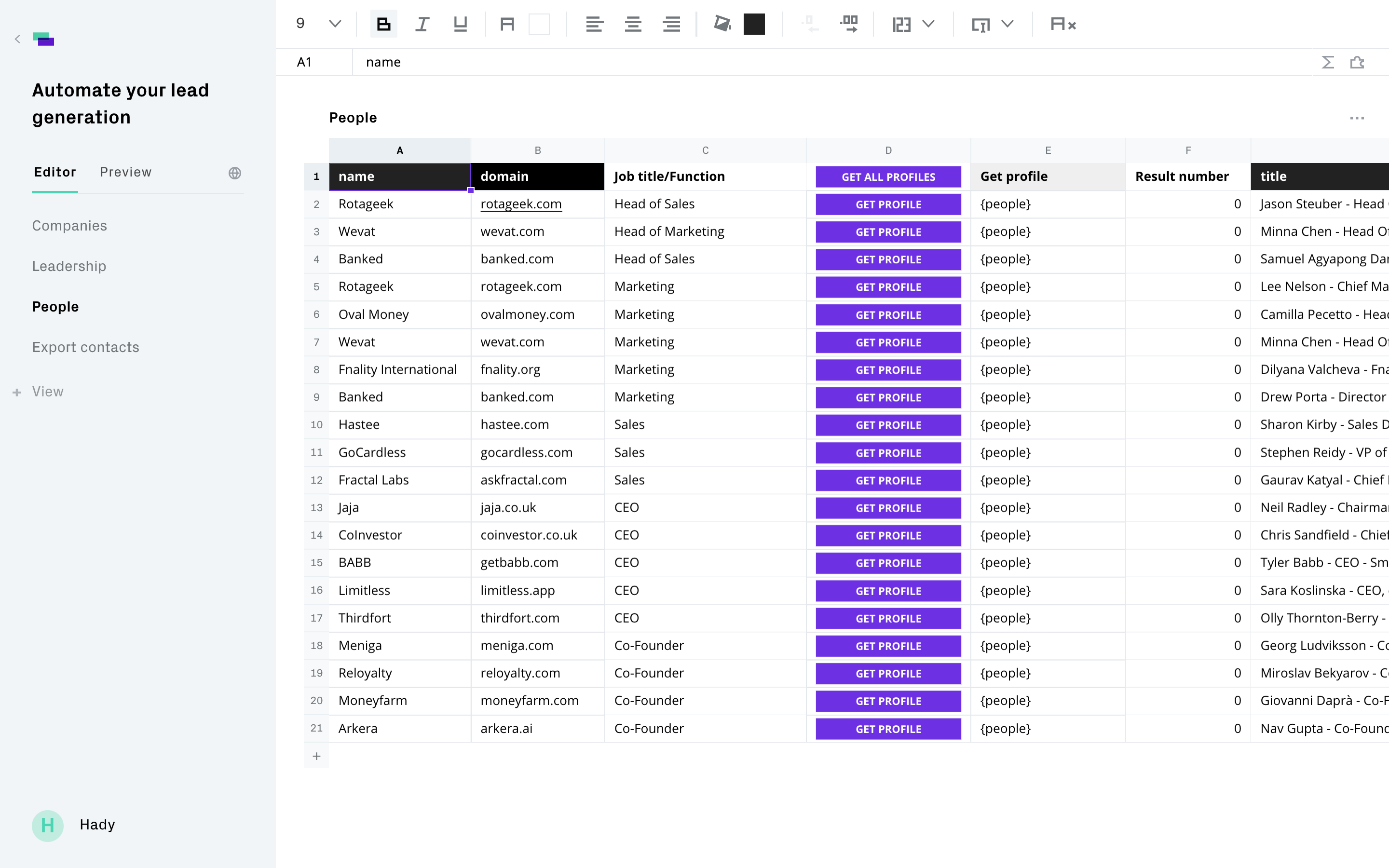Center align the text
The height and width of the screenshot is (868, 1389).
[633, 24]
